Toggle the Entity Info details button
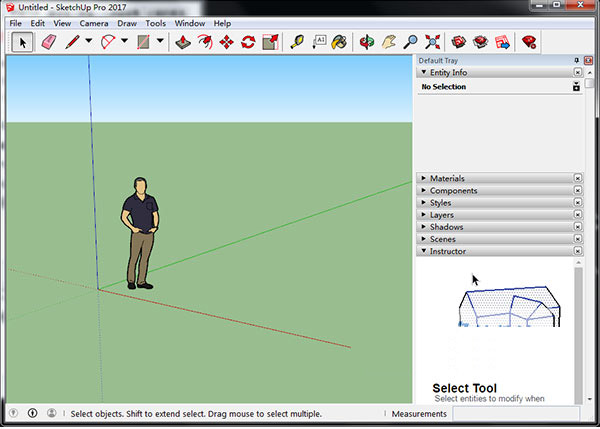The width and height of the screenshot is (600, 429). click(x=577, y=87)
